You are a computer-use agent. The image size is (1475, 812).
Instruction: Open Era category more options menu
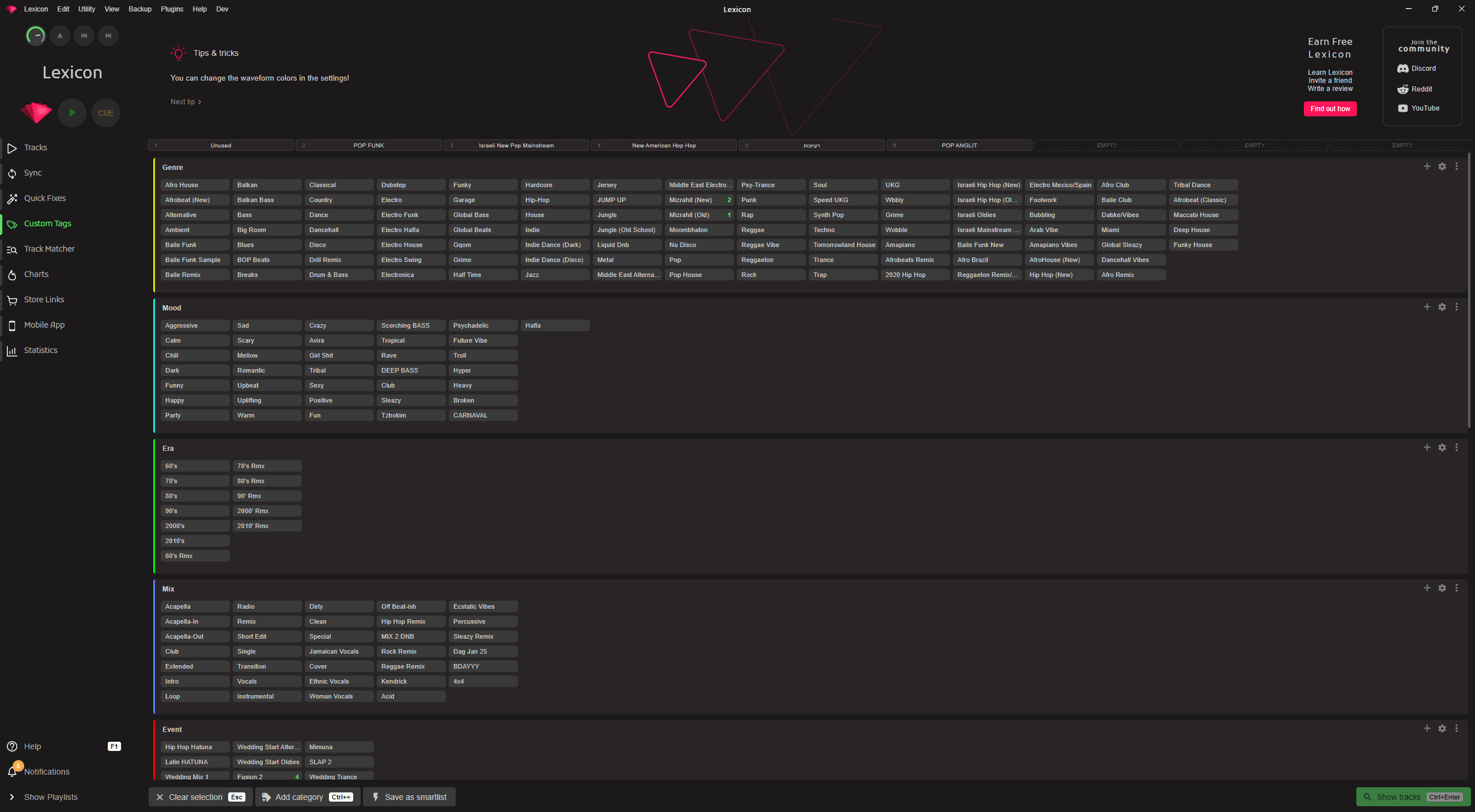(x=1457, y=447)
